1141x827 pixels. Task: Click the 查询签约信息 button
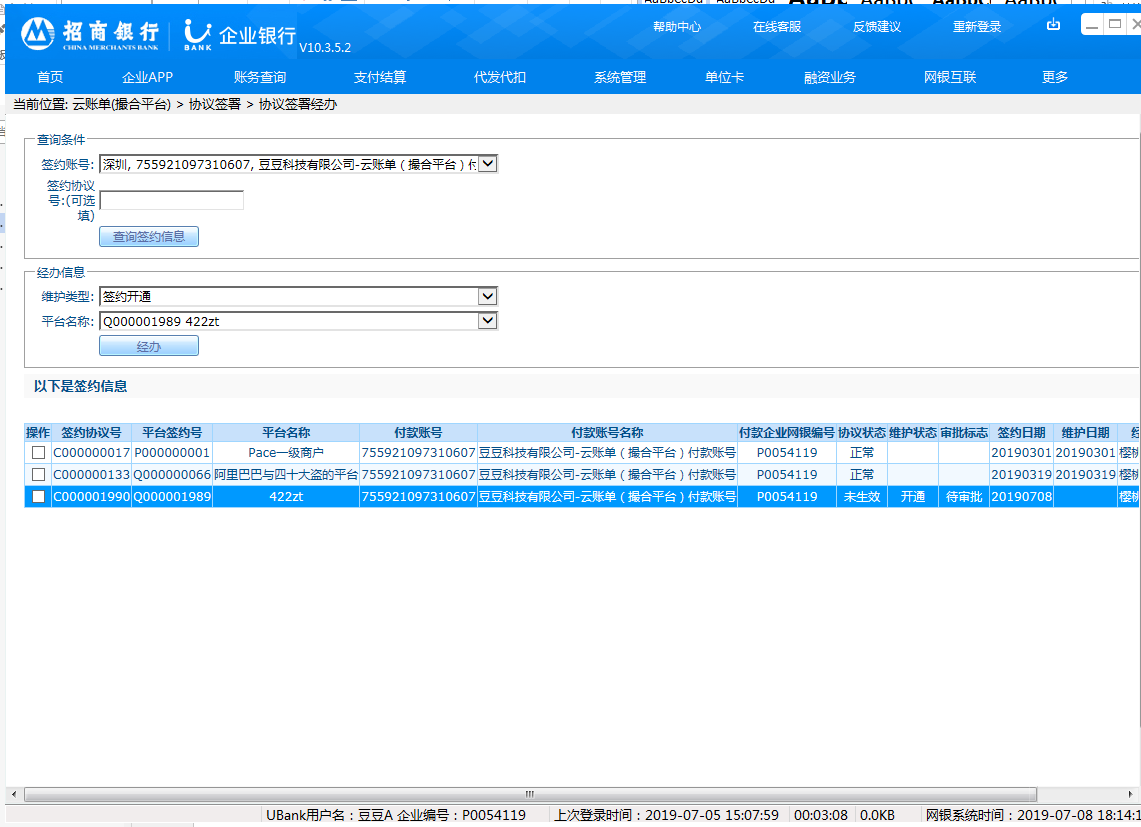click(x=149, y=237)
